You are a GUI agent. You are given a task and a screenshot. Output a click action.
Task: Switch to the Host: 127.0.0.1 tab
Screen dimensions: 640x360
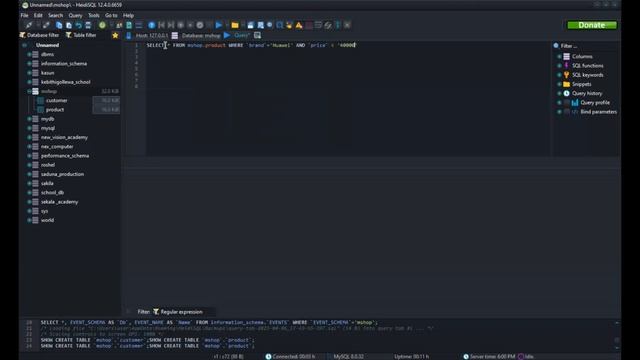(x=147, y=36)
